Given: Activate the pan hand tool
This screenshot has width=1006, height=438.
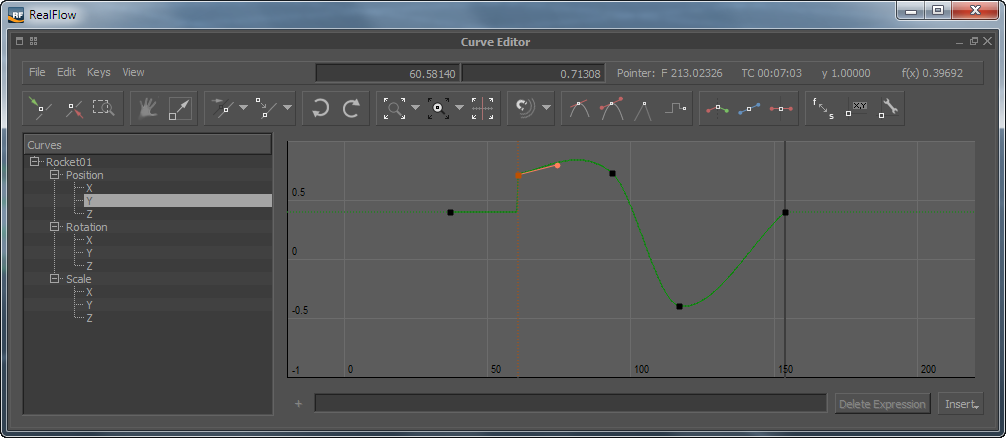Looking at the screenshot, I should coord(148,108).
